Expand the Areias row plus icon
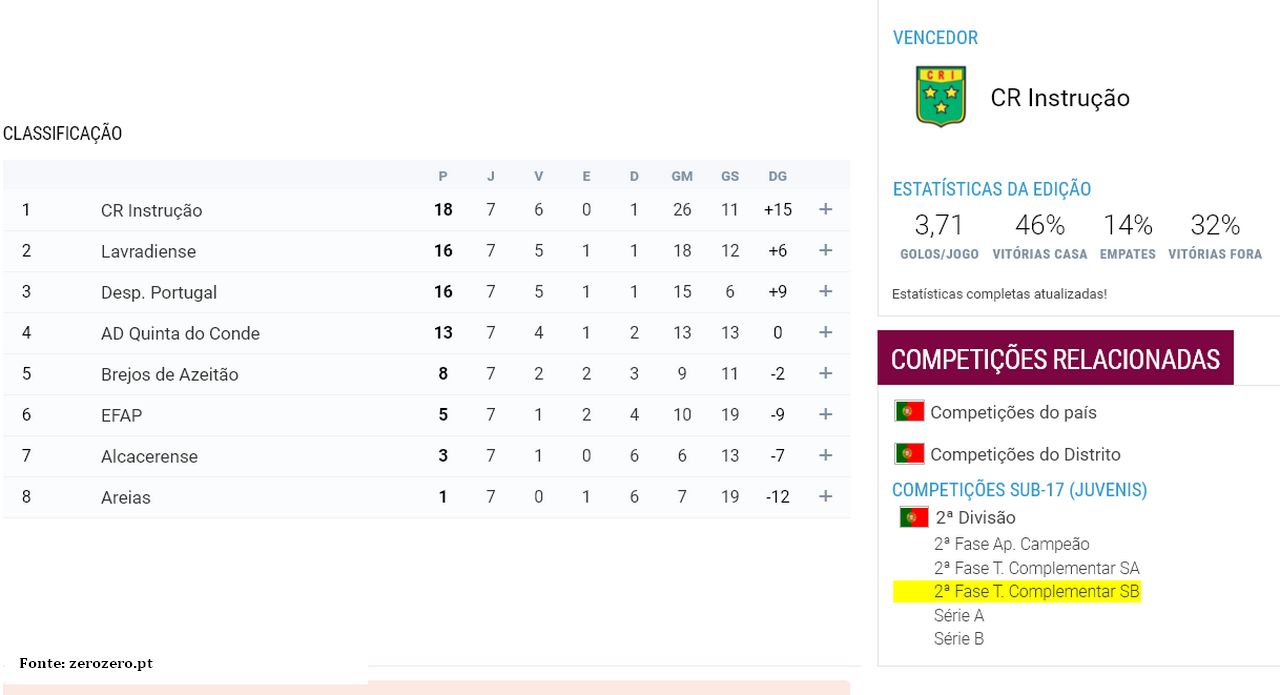Image resolution: width=1280 pixels, height=695 pixels. (x=825, y=496)
